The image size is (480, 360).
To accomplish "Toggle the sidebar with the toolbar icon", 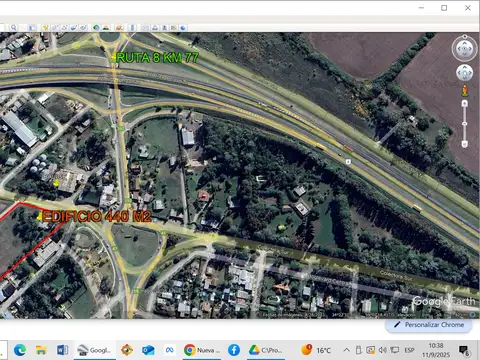I will coord(32,28).
